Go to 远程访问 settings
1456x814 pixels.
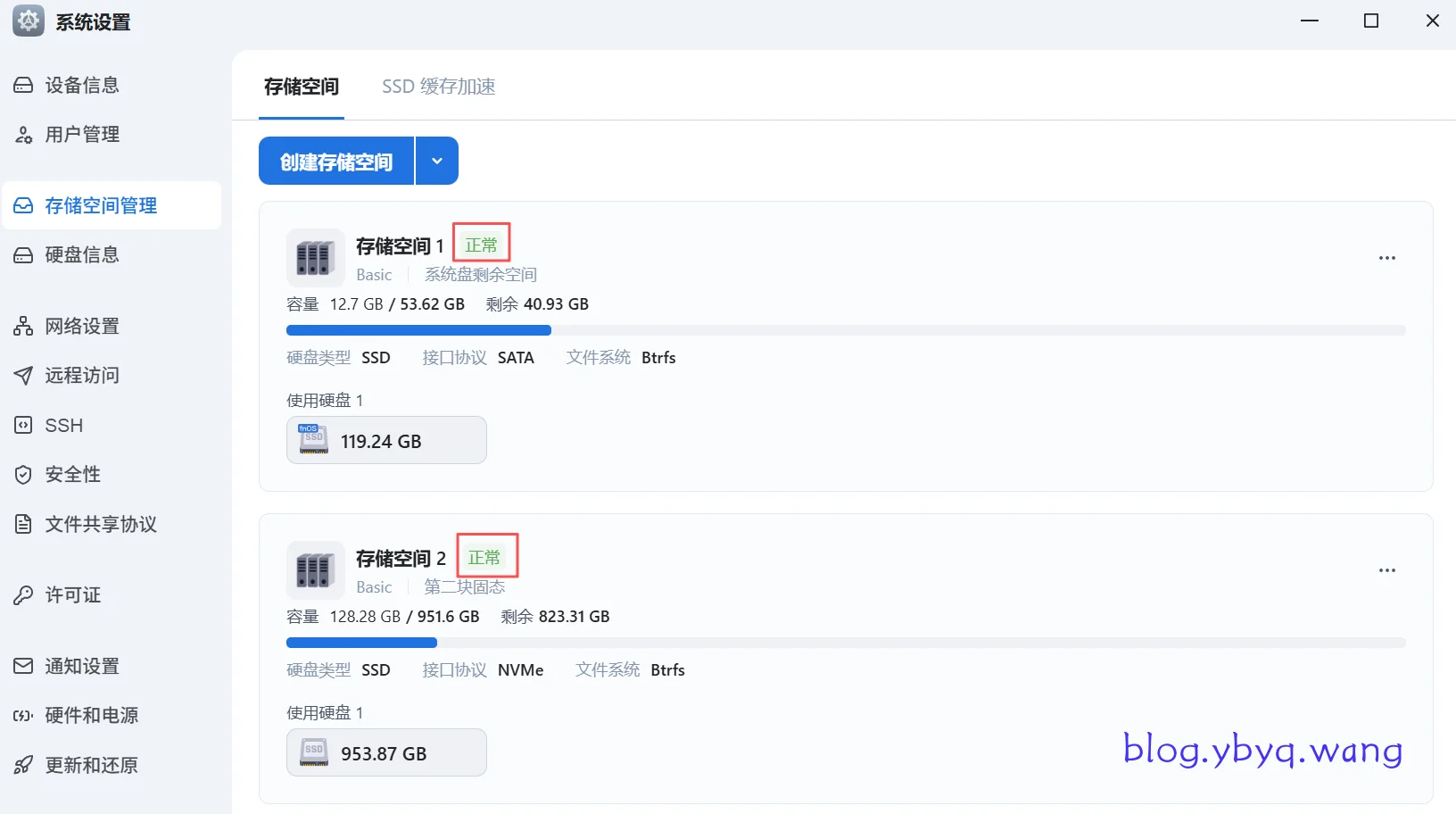point(82,376)
